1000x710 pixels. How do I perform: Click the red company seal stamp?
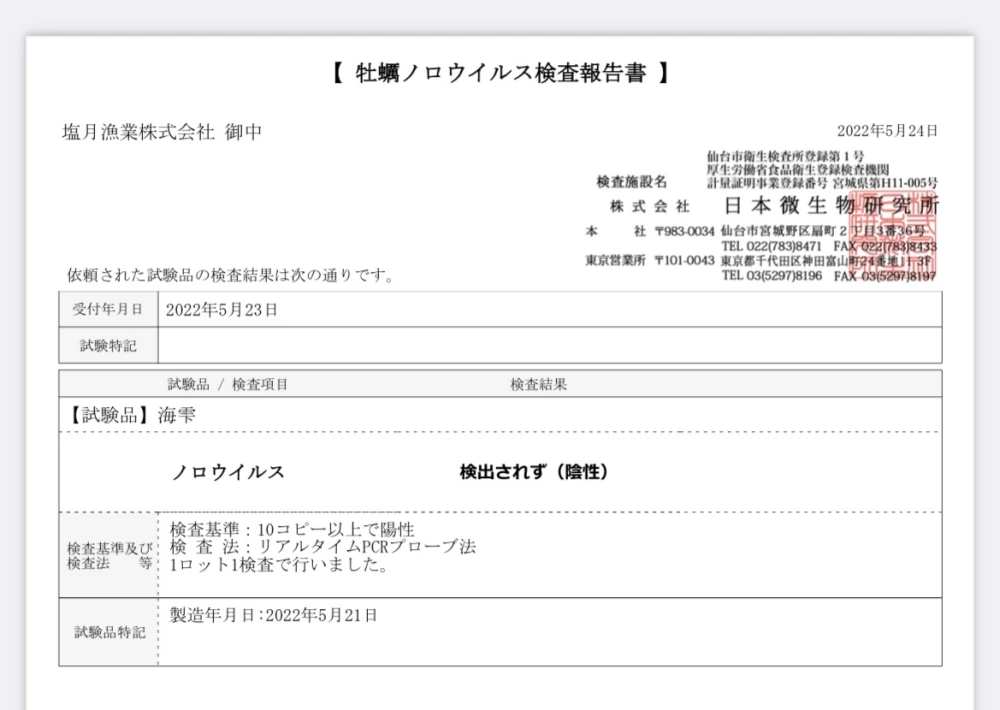[x=893, y=233]
